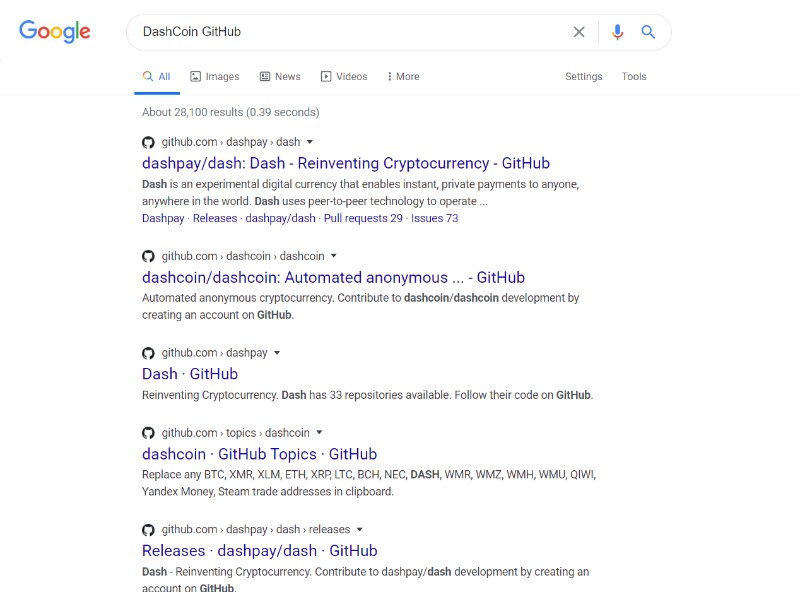Expand dropdown arrow next to dash › releases
Viewport: 800px width, 592px height.
[x=360, y=529]
